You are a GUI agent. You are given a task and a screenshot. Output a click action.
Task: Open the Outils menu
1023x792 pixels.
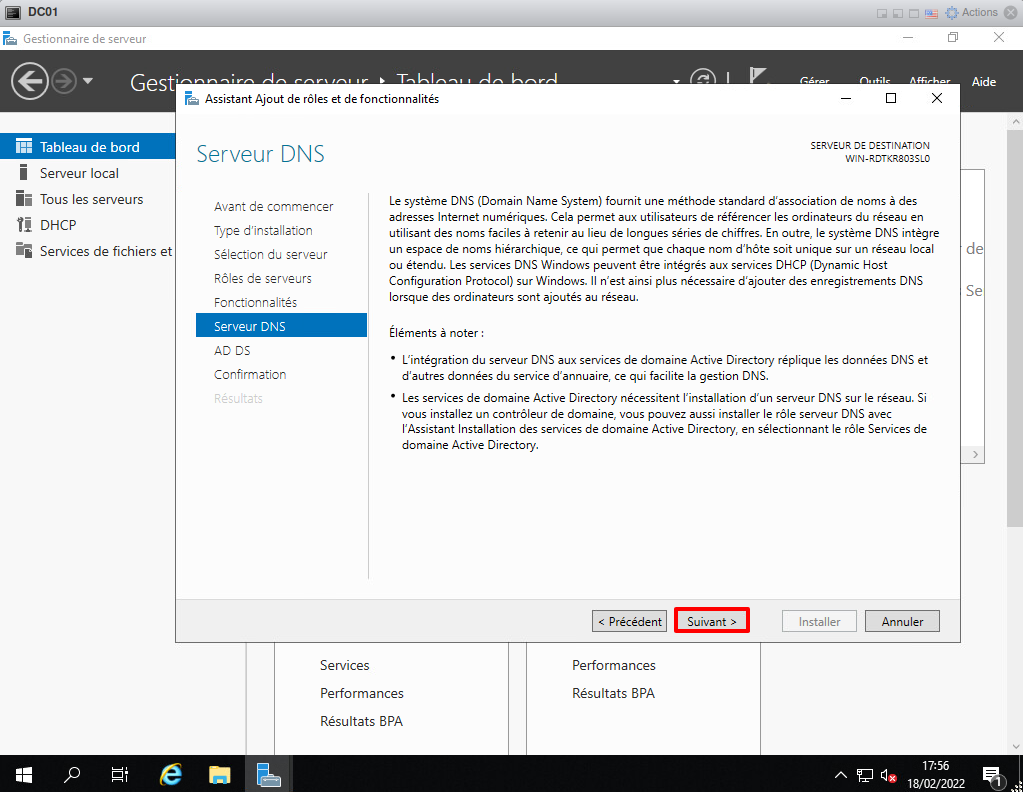pos(874,82)
